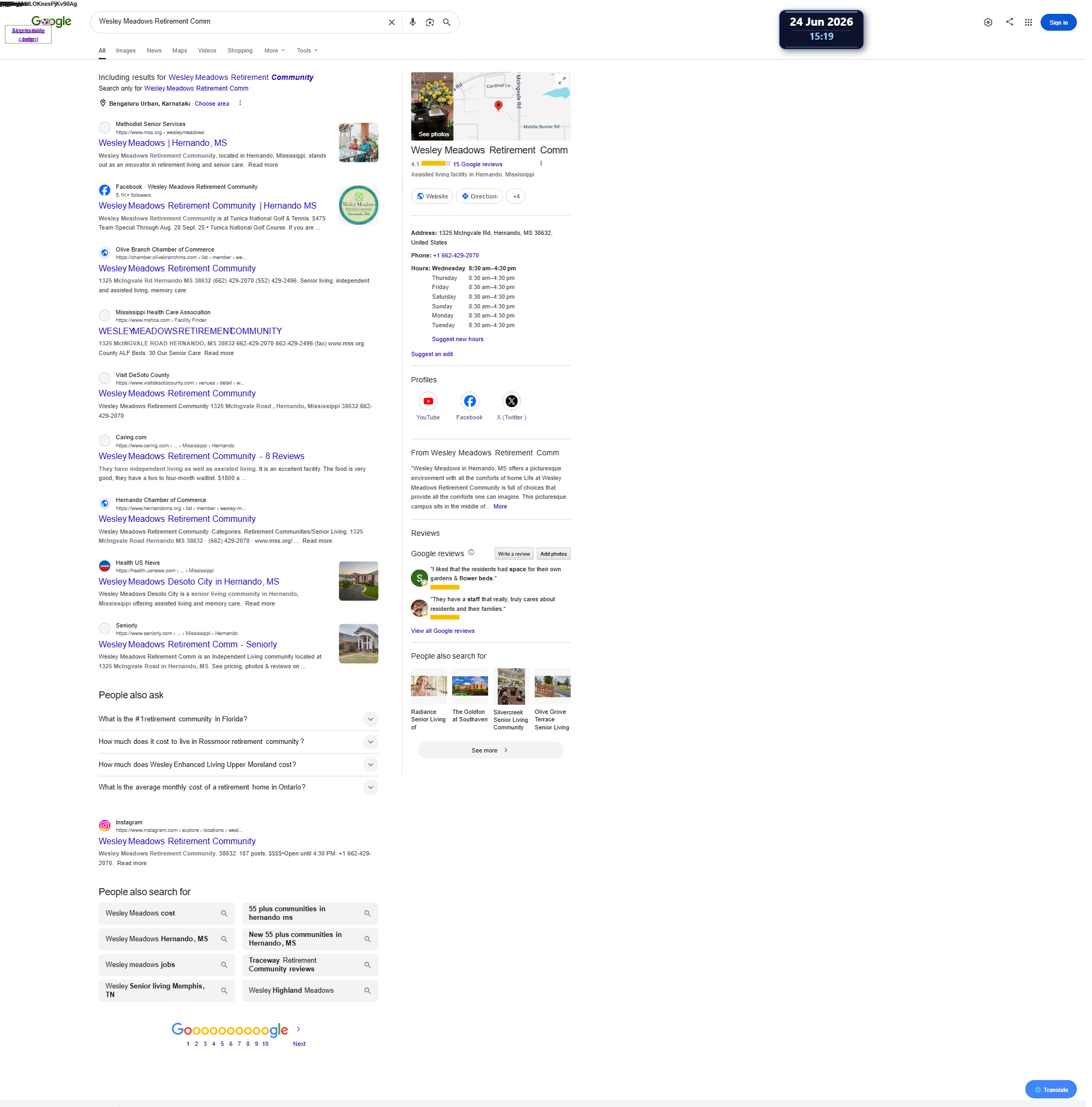Click View all Google reviews

(442, 631)
